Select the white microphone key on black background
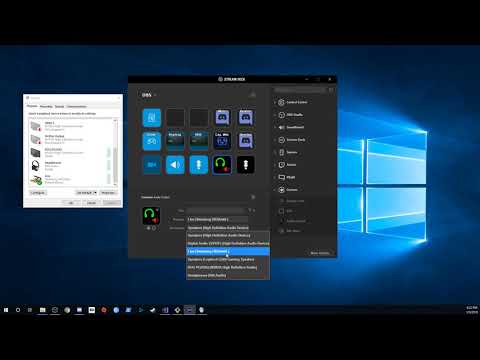The height and width of the screenshot is (360, 480). coord(246,165)
